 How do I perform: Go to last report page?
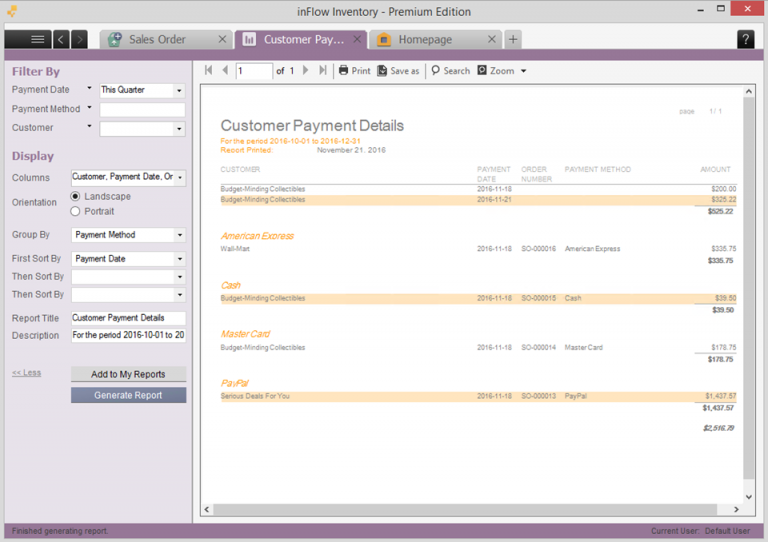click(323, 71)
